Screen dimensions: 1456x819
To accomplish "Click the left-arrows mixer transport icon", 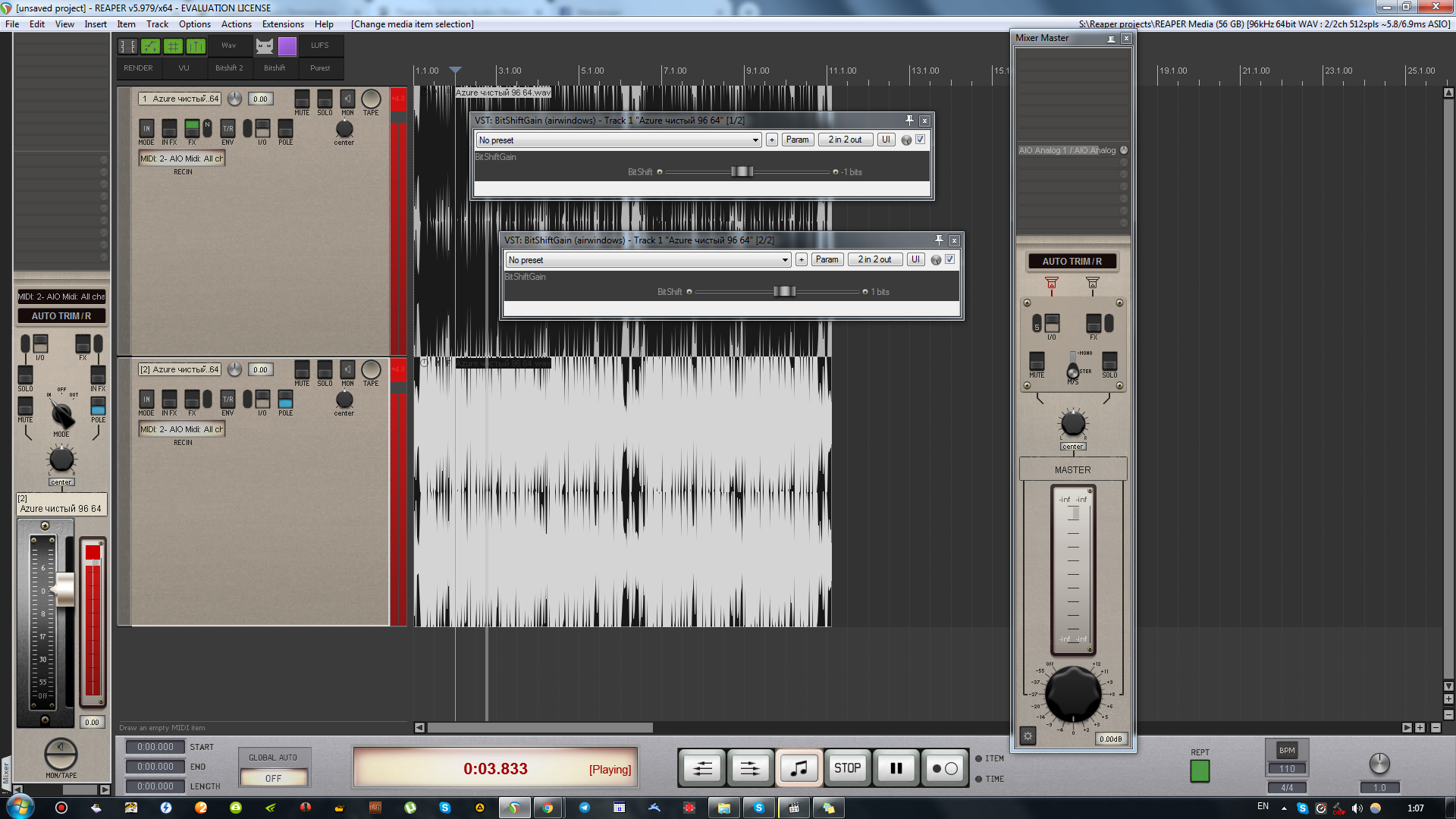I will pos(702,768).
